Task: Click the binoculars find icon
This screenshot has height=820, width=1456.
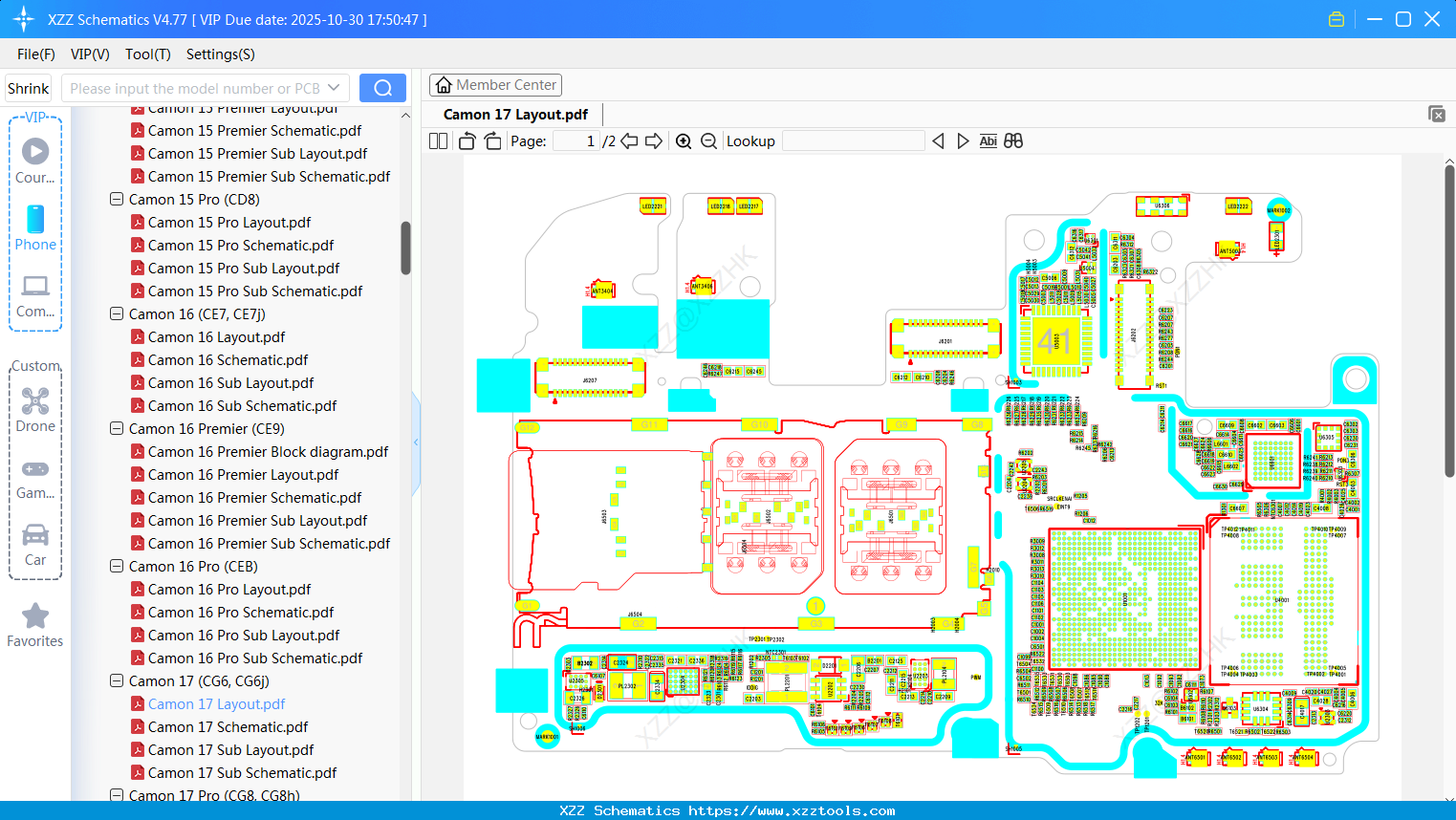Action: coord(1013,141)
